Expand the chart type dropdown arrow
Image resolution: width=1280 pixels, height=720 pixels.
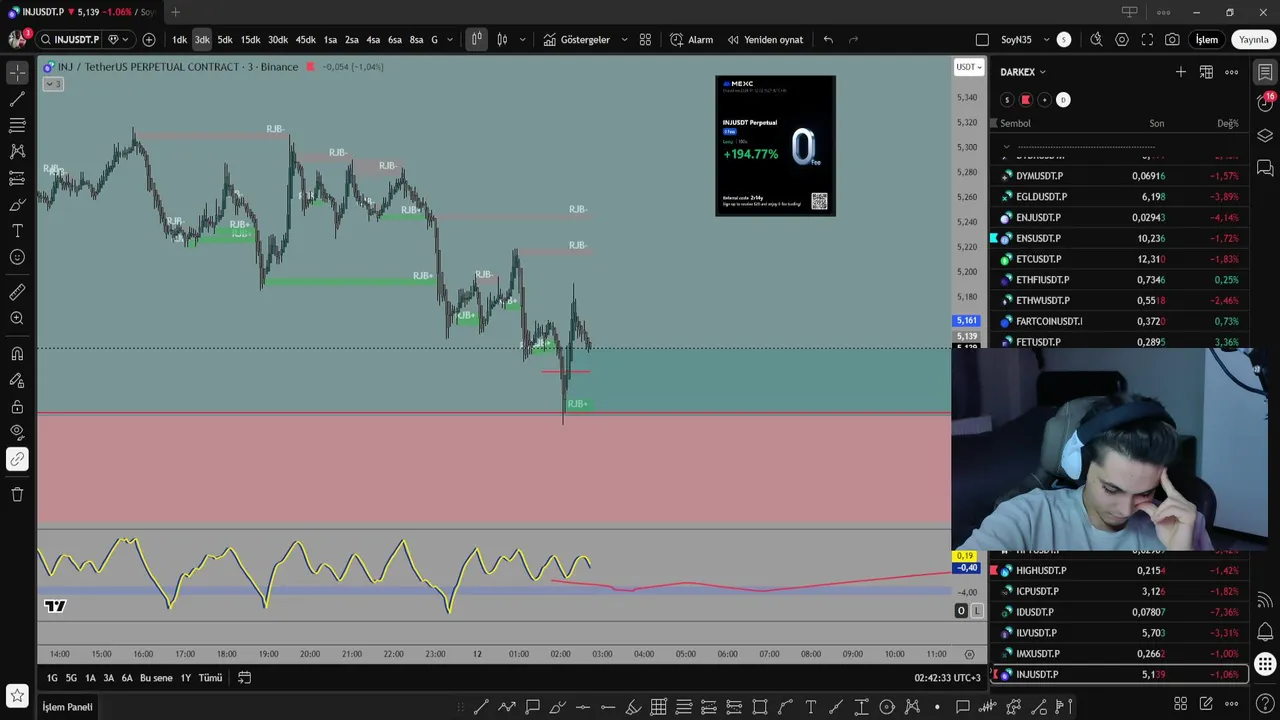522,40
